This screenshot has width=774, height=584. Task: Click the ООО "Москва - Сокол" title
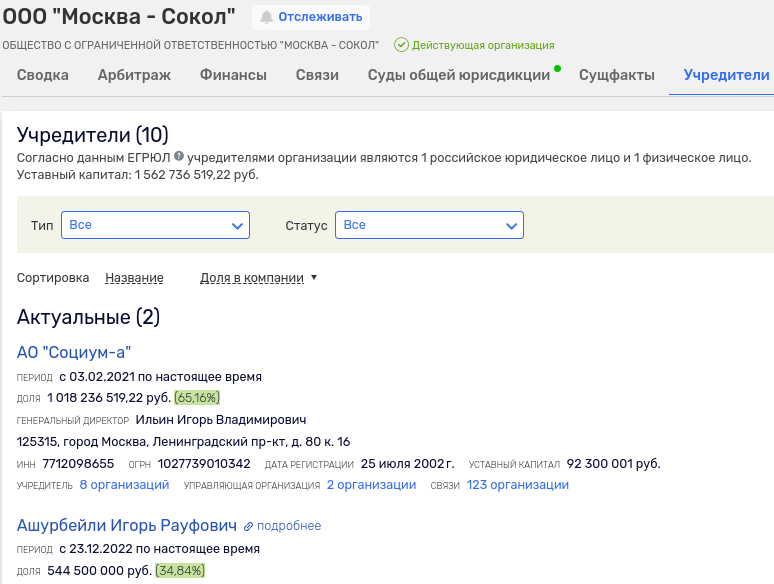[119, 17]
